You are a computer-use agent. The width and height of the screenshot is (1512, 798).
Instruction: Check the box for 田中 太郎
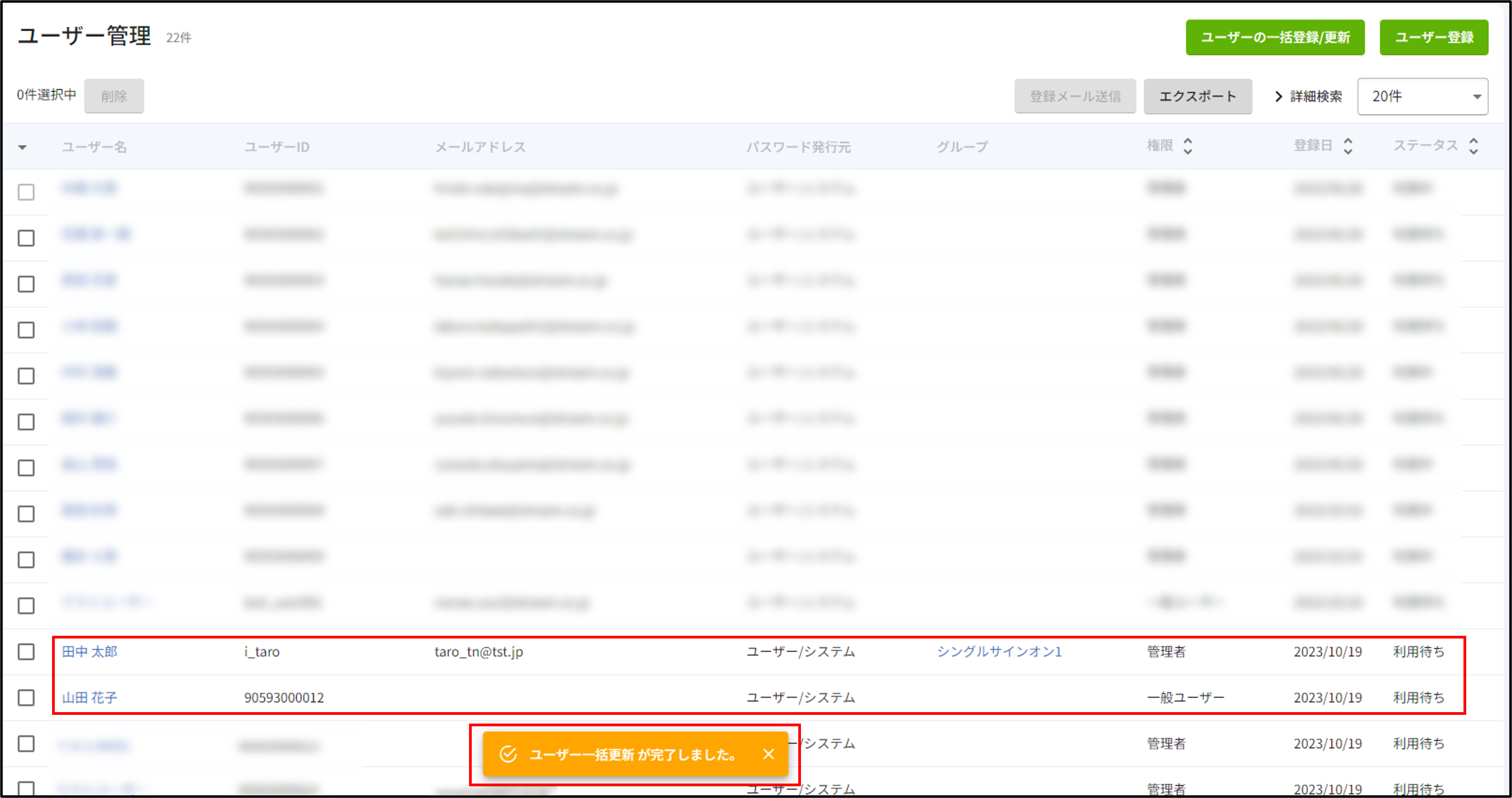(x=26, y=652)
